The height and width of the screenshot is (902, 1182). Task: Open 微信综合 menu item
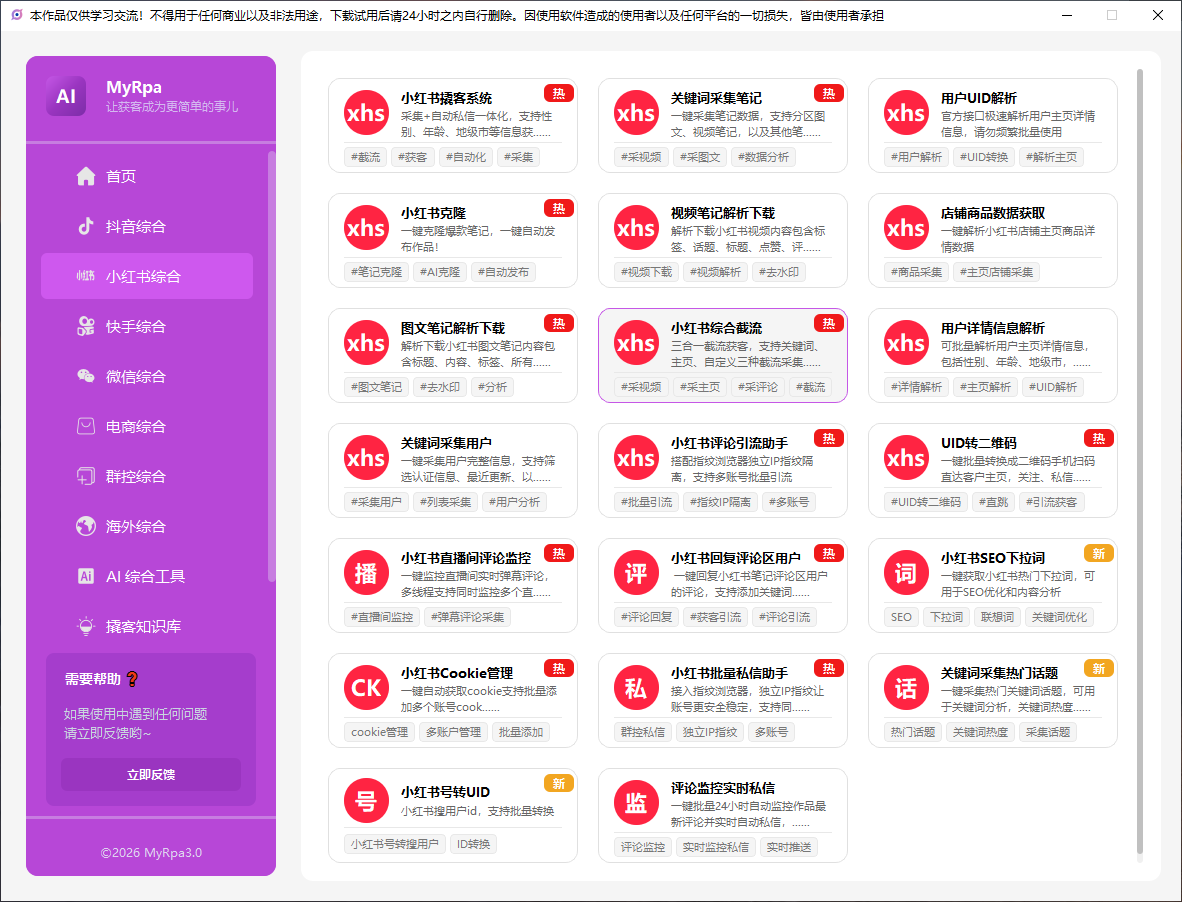tap(147, 376)
